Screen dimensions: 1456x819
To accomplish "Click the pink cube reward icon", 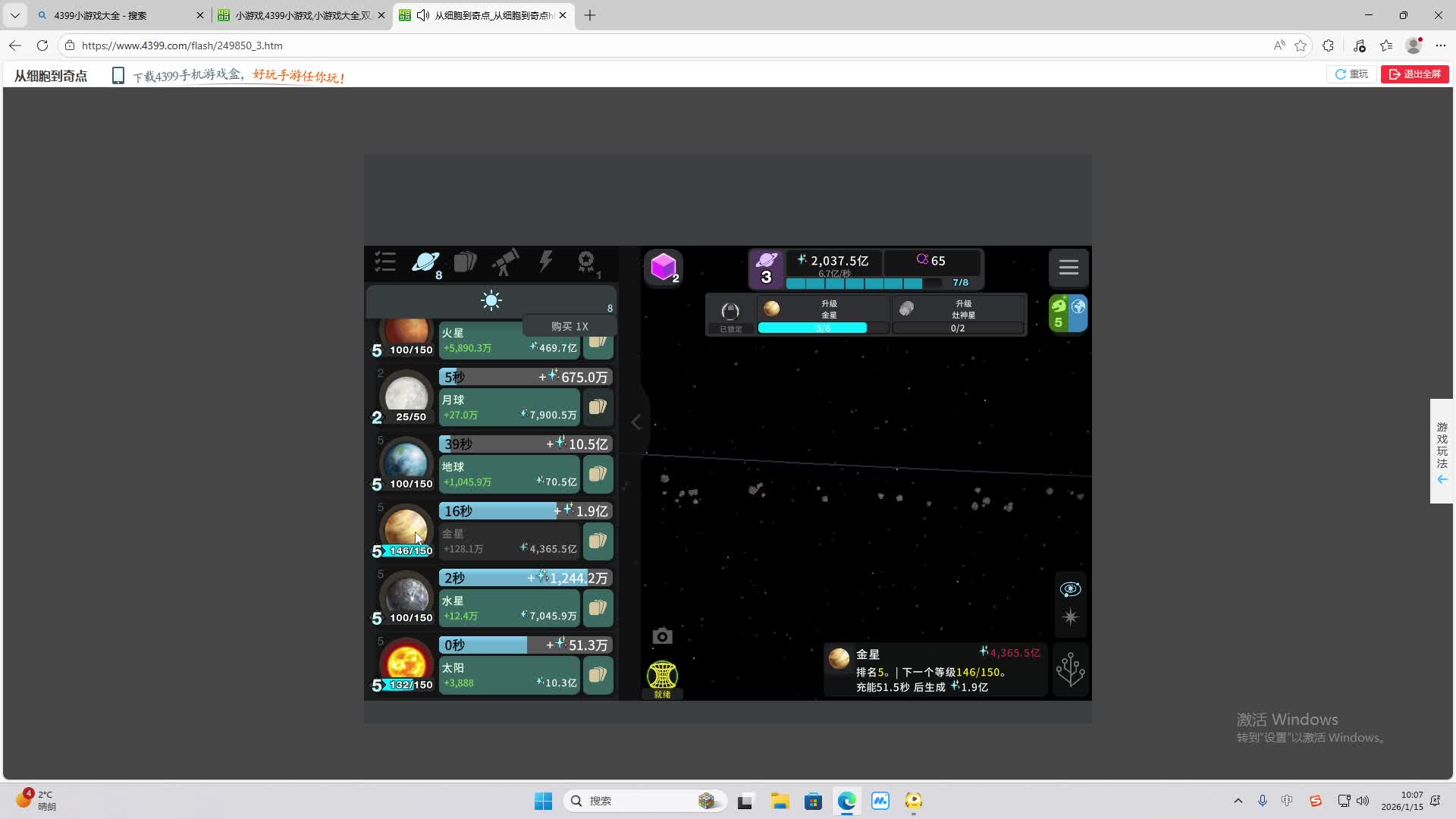I will click(664, 267).
